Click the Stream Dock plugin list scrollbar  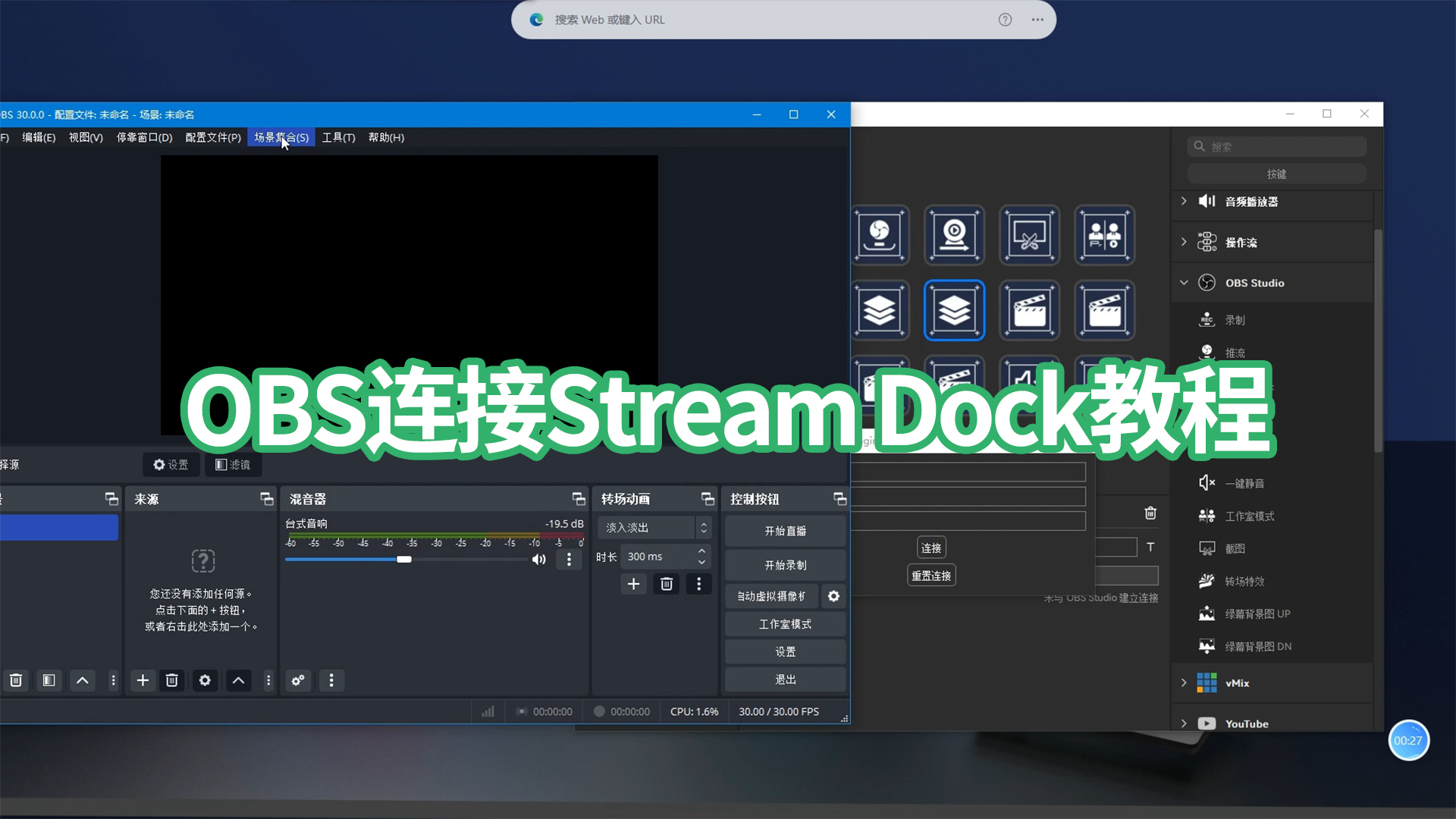(x=1378, y=341)
